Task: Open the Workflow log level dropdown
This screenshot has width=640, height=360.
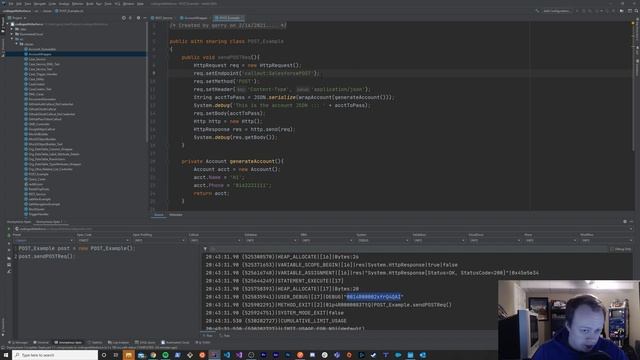Action: pos(606,240)
